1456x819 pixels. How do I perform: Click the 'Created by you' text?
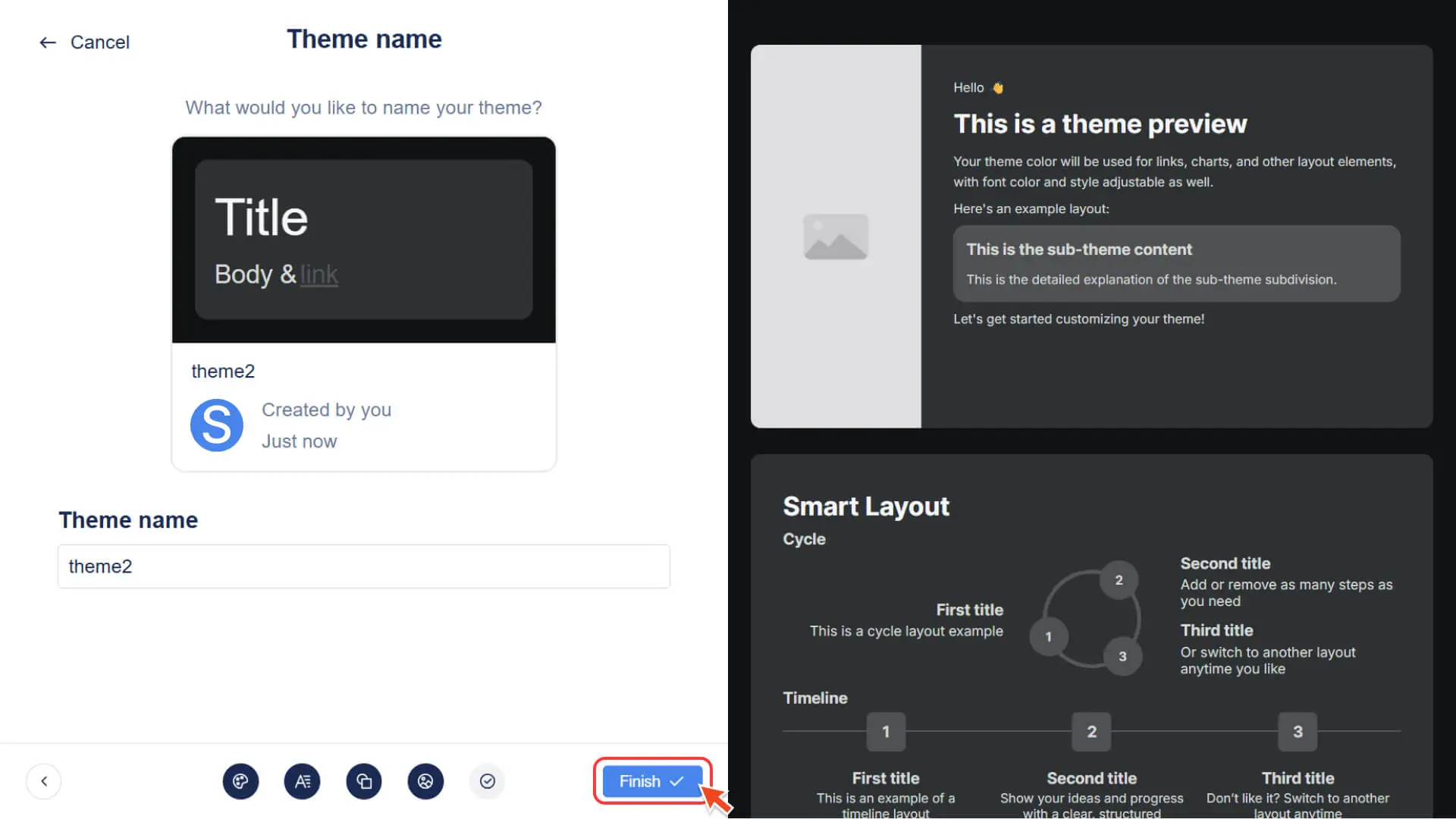click(x=327, y=410)
